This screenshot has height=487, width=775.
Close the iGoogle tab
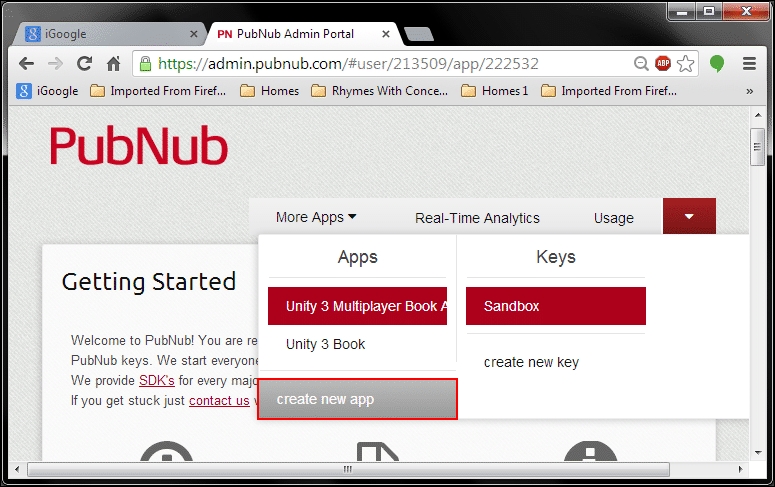[x=194, y=34]
